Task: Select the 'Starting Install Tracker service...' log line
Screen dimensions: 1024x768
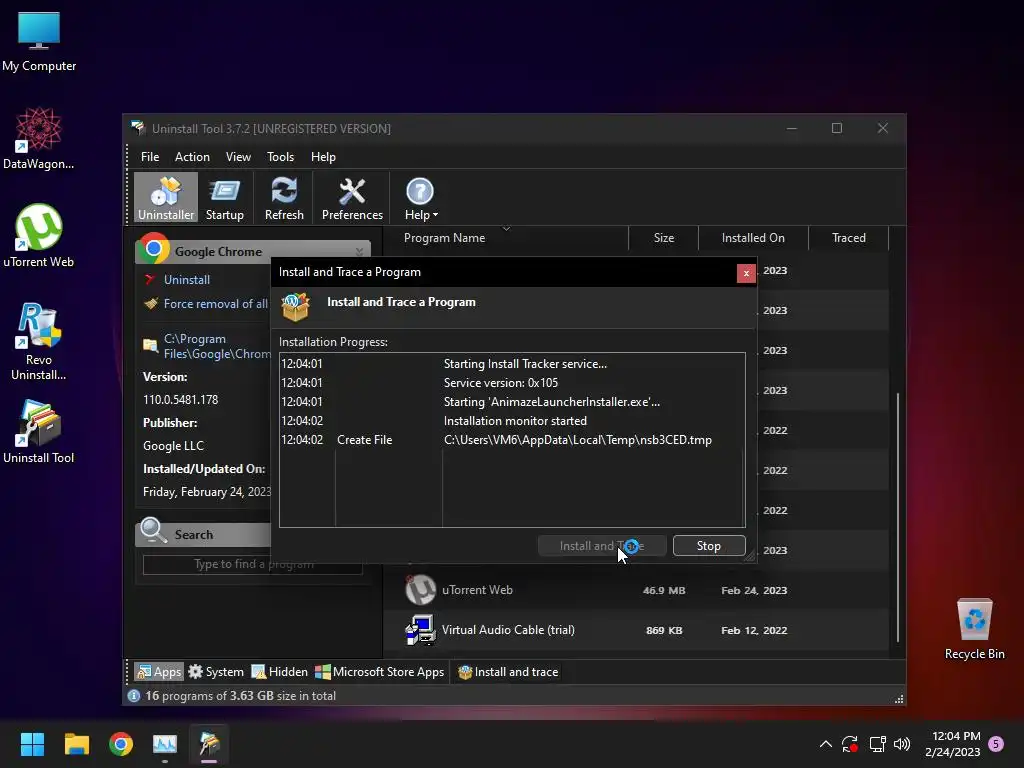Action: pos(512,364)
